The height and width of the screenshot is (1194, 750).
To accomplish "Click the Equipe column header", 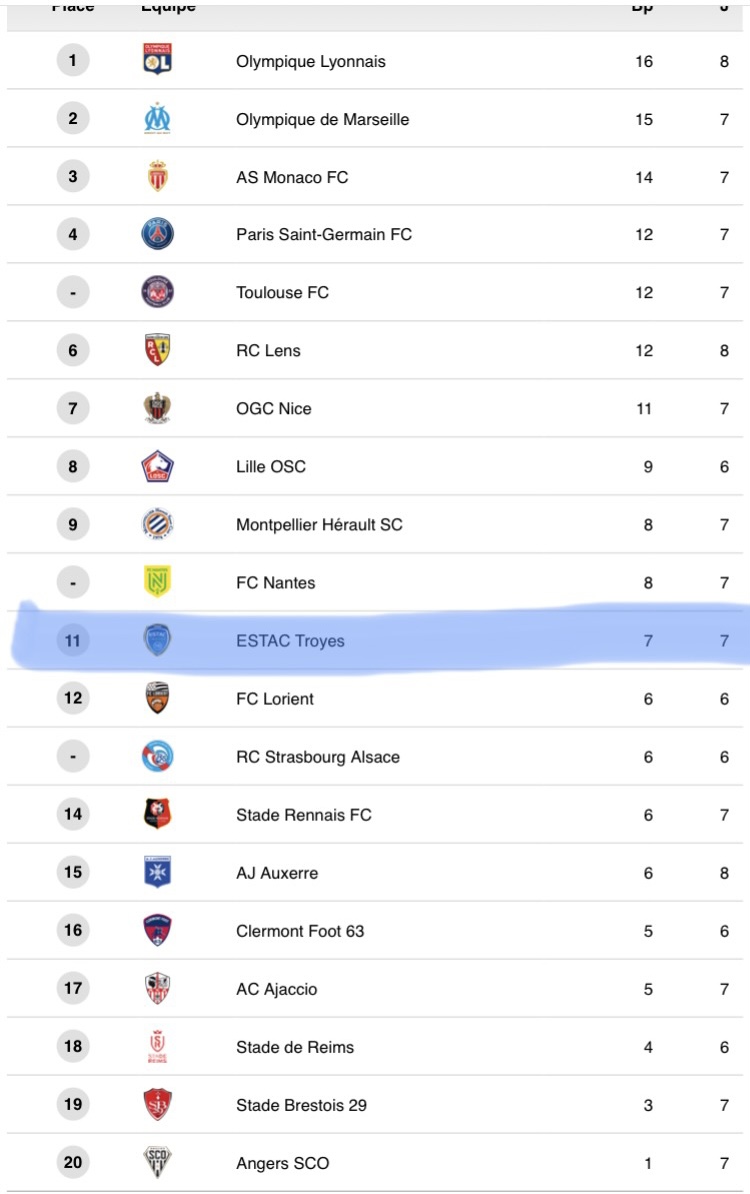I will (x=168, y=7).
